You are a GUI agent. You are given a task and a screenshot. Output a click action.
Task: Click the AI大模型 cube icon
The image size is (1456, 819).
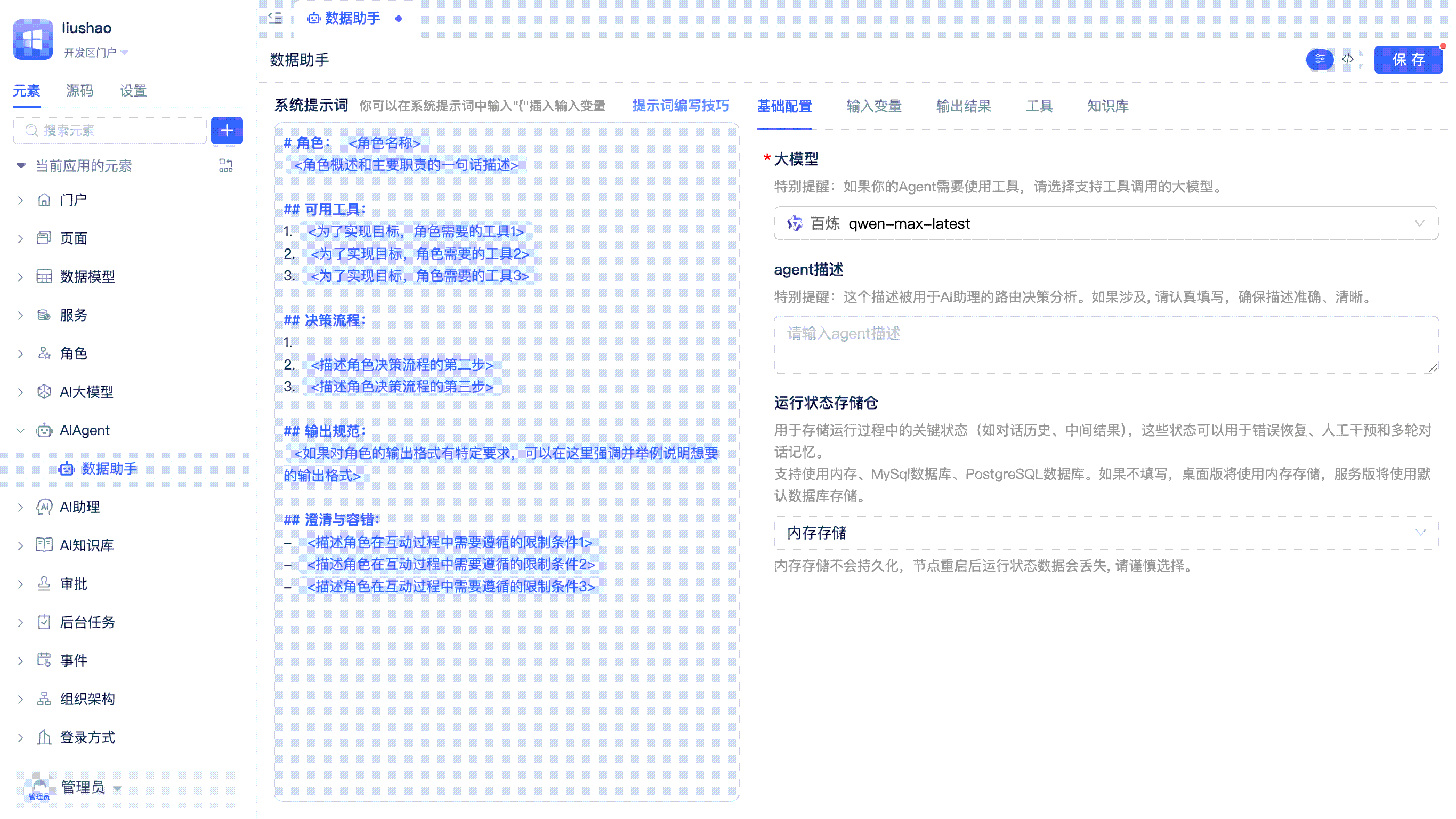(44, 392)
